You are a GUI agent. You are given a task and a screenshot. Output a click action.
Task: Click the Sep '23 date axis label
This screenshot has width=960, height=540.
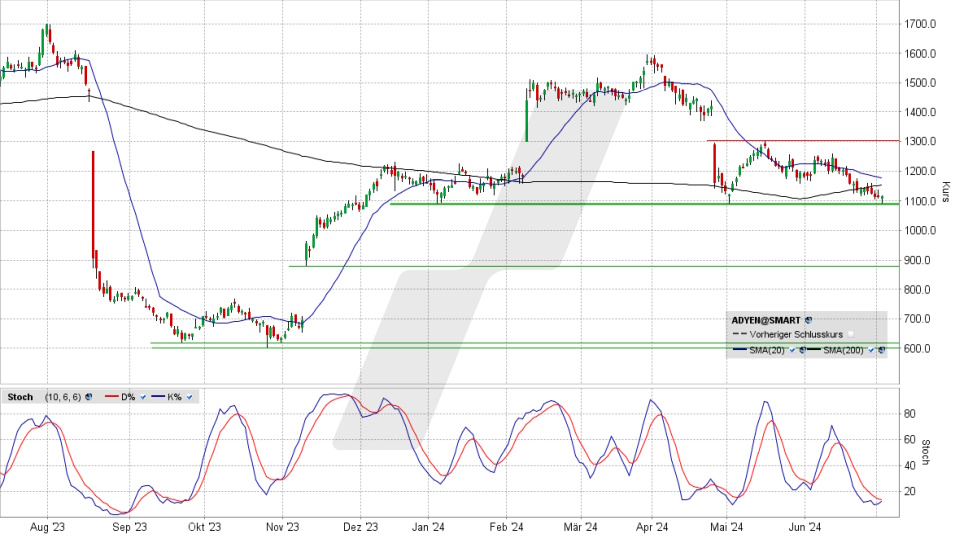click(130, 527)
